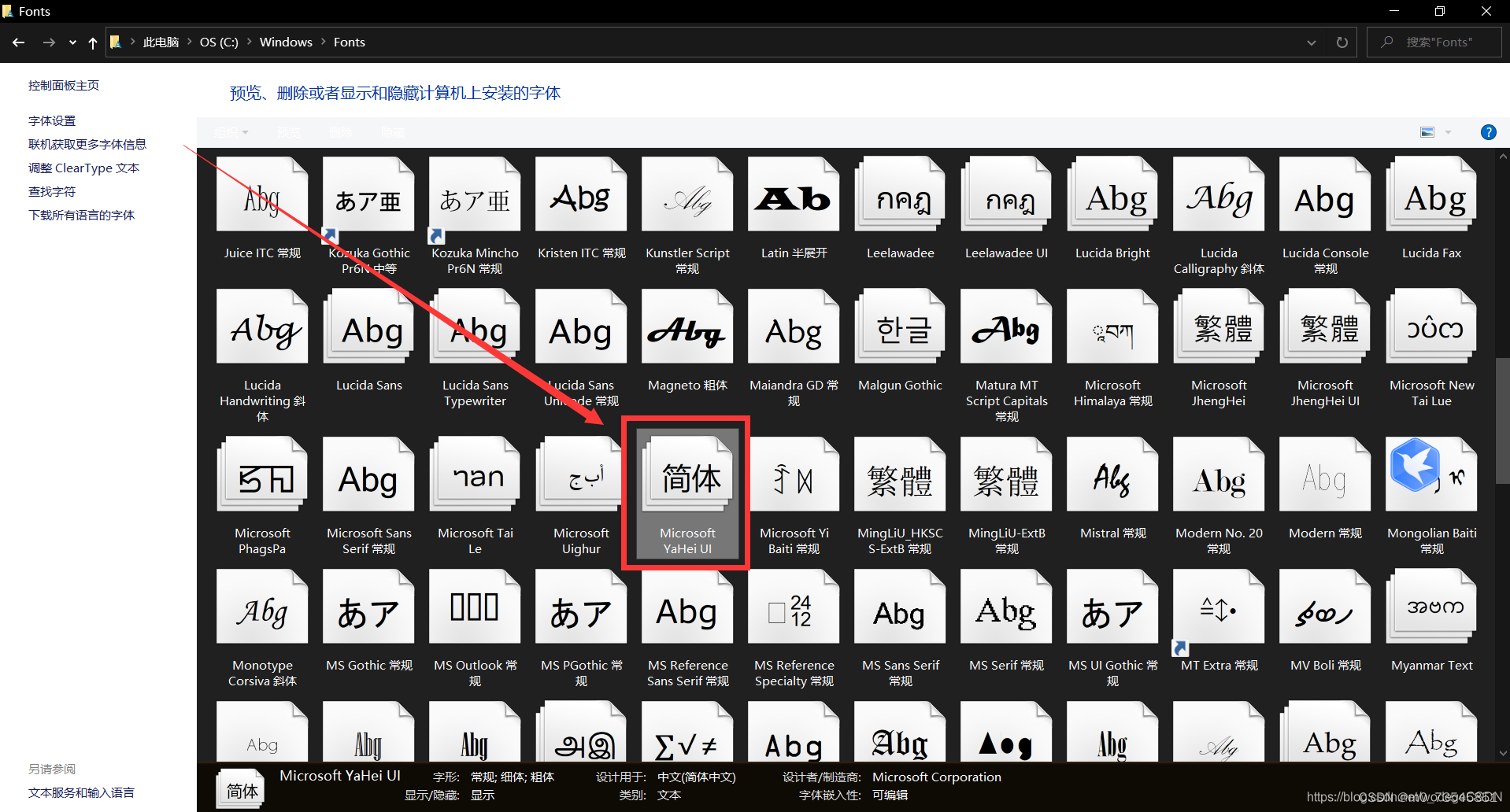Select the Mongolian Baiti font
Screen dimensions: 1510x812
pos(1431,496)
